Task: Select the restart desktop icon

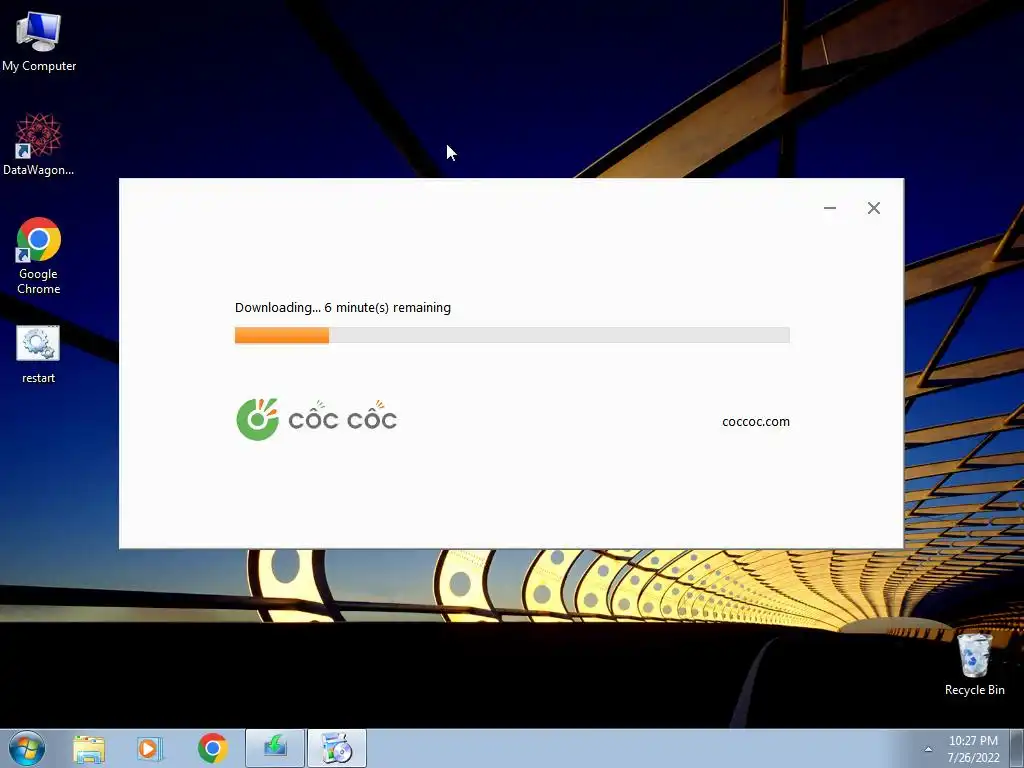Action: 38,355
